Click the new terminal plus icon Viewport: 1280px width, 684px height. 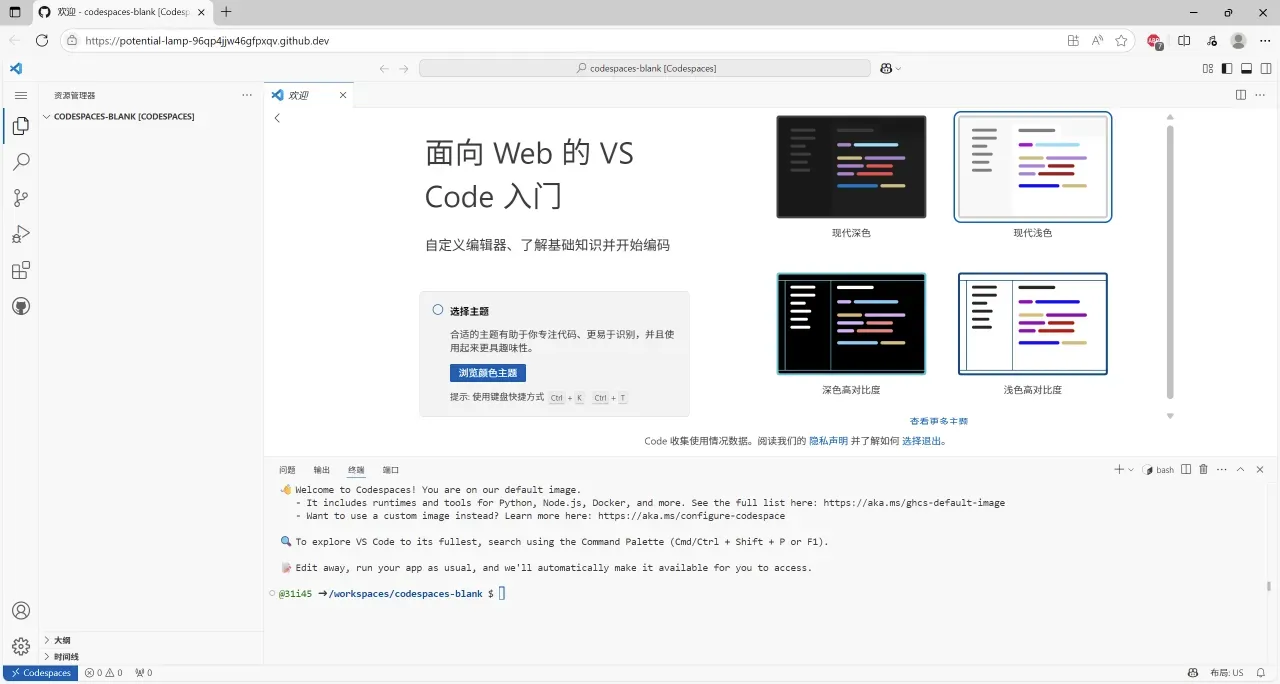pyautogui.click(x=1119, y=469)
